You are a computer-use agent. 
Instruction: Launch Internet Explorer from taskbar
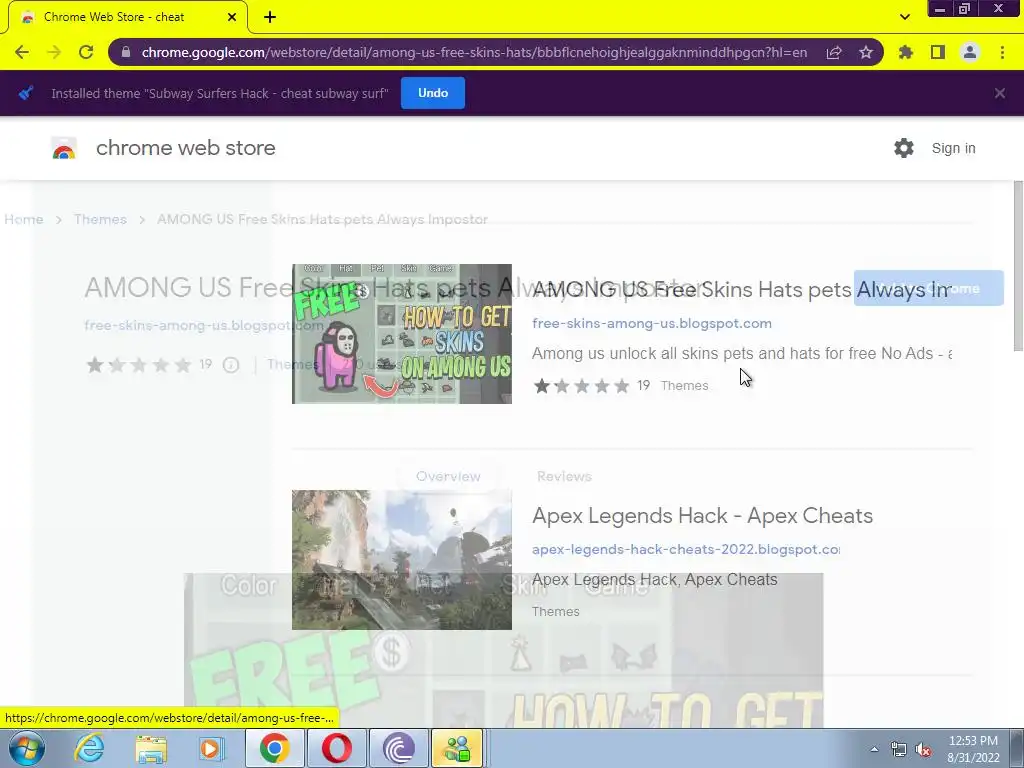tap(89, 748)
